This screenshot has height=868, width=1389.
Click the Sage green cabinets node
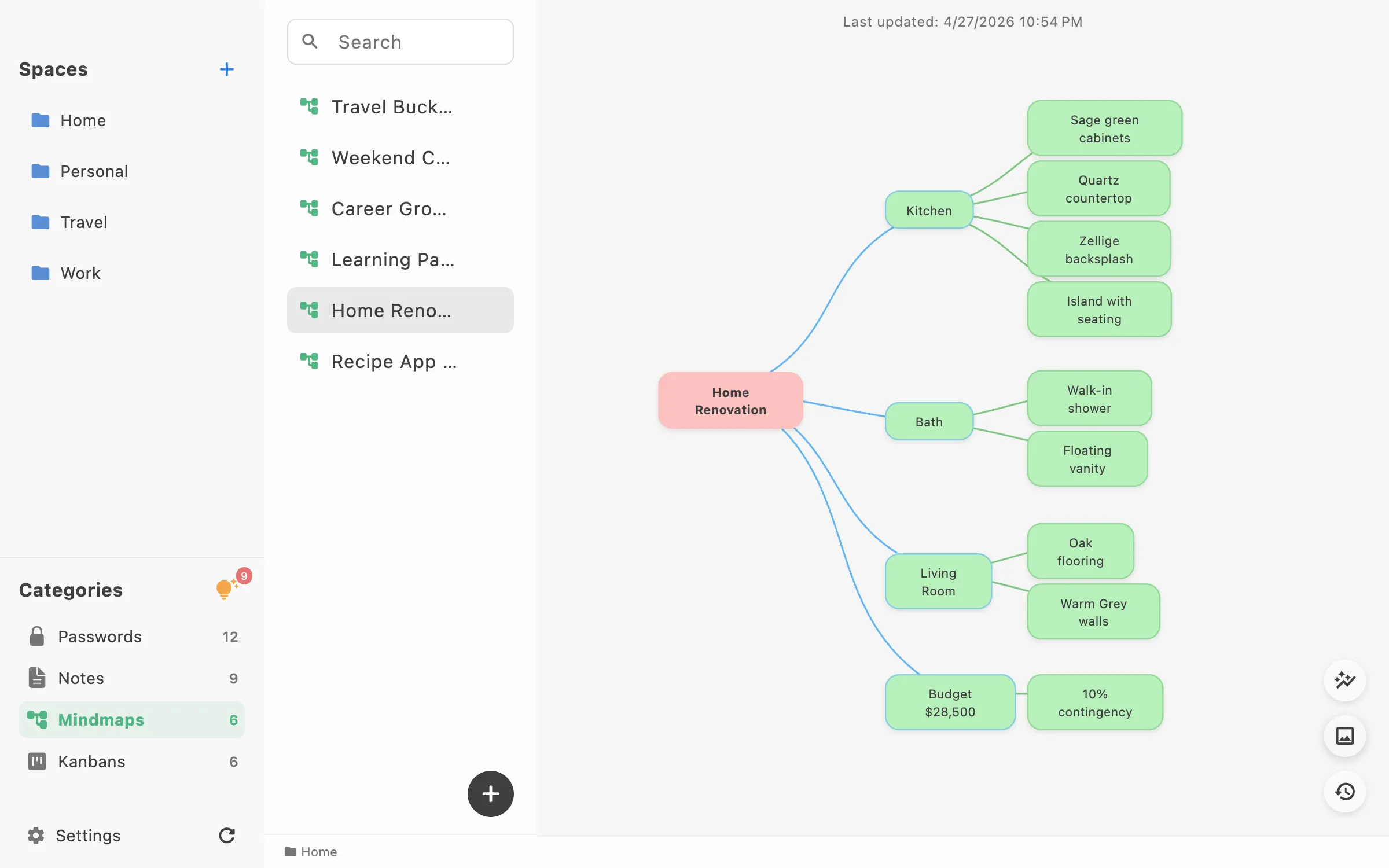(1104, 128)
